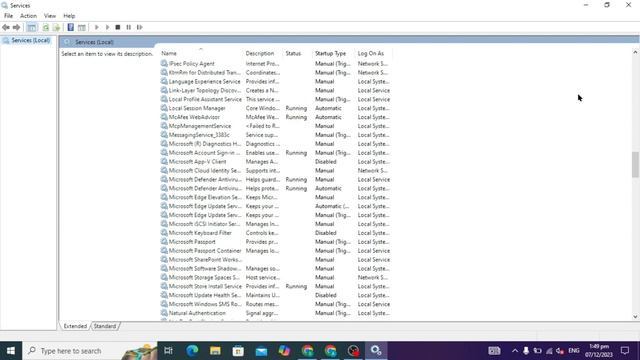Click the Pause Service toolbar icon
The height and width of the screenshot is (360, 640).
click(129, 27)
